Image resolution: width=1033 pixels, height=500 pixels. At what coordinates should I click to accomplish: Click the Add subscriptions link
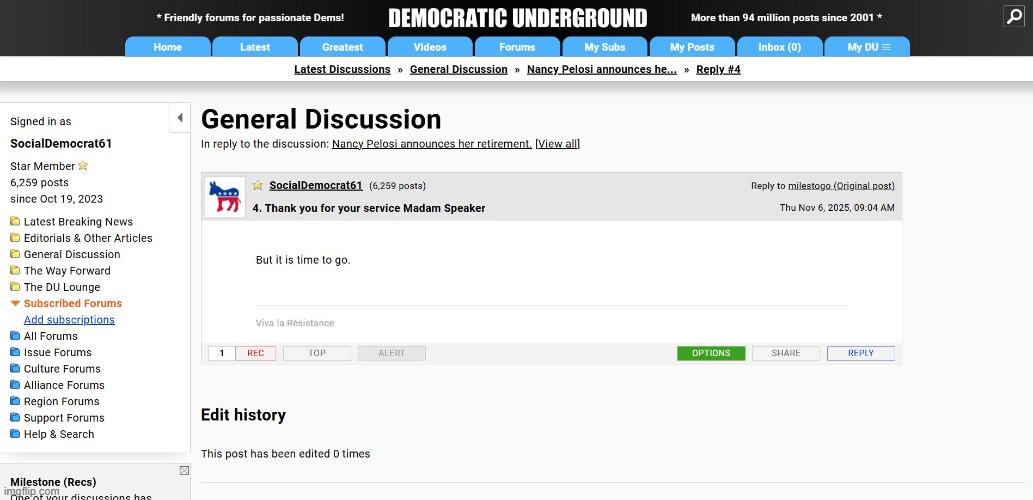pyautogui.click(x=69, y=320)
